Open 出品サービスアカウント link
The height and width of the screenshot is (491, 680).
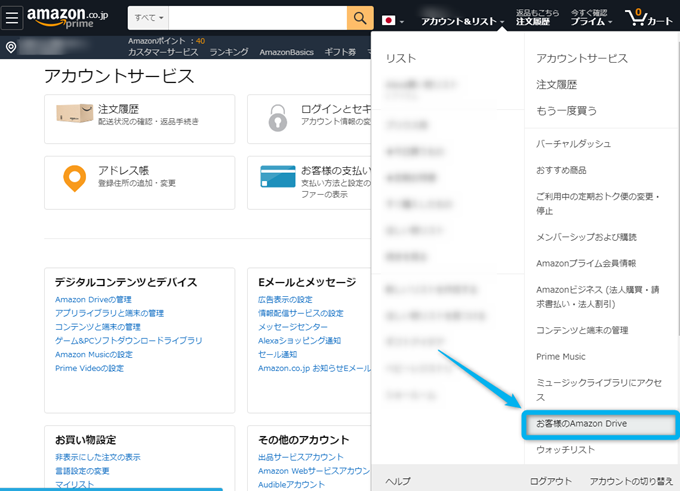click(x=301, y=457)
